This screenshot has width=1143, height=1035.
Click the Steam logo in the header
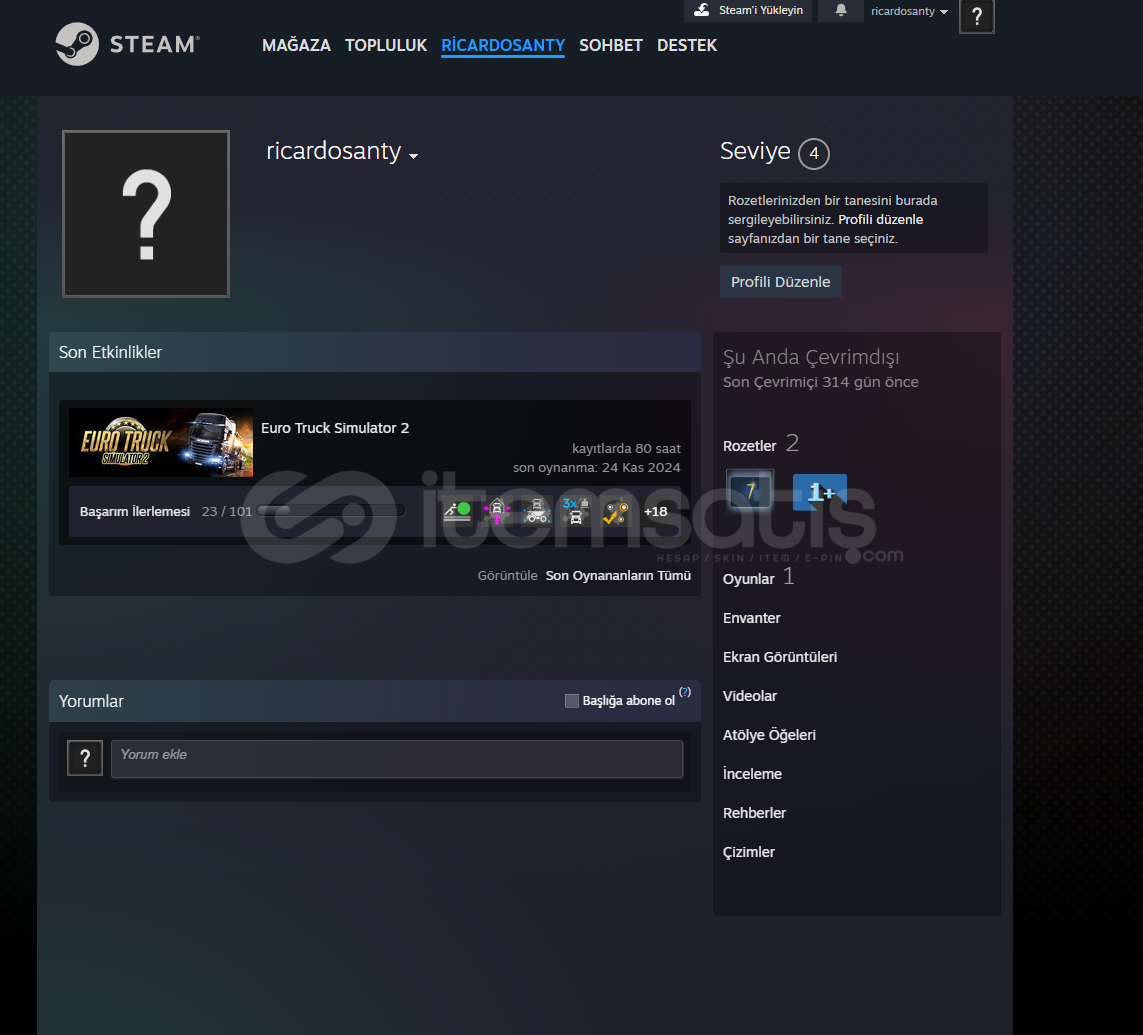[128, 44]
